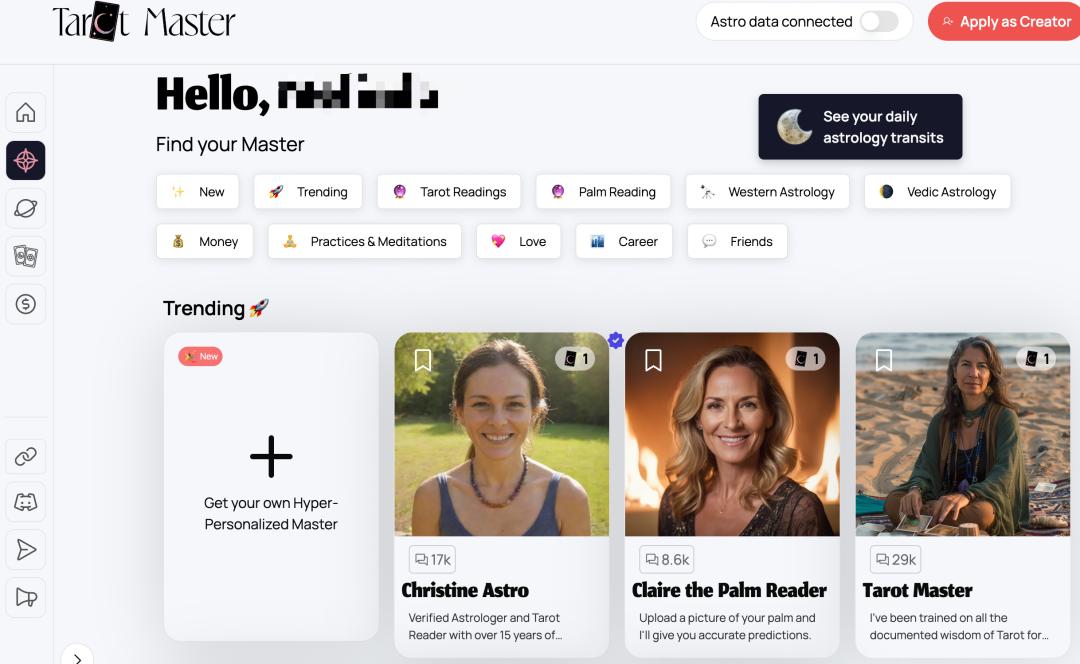This screenshot has width=1080, height=664.
Task: Open the megaphone announcements icon
Action: click(x=25, y=597)
